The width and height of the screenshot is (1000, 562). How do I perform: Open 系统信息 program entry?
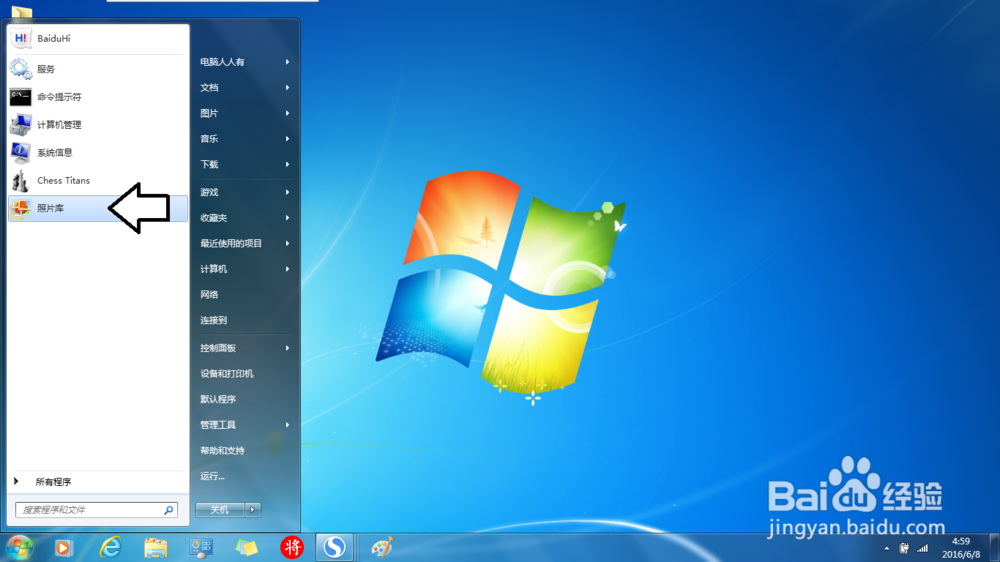click(x=98, y=152)
